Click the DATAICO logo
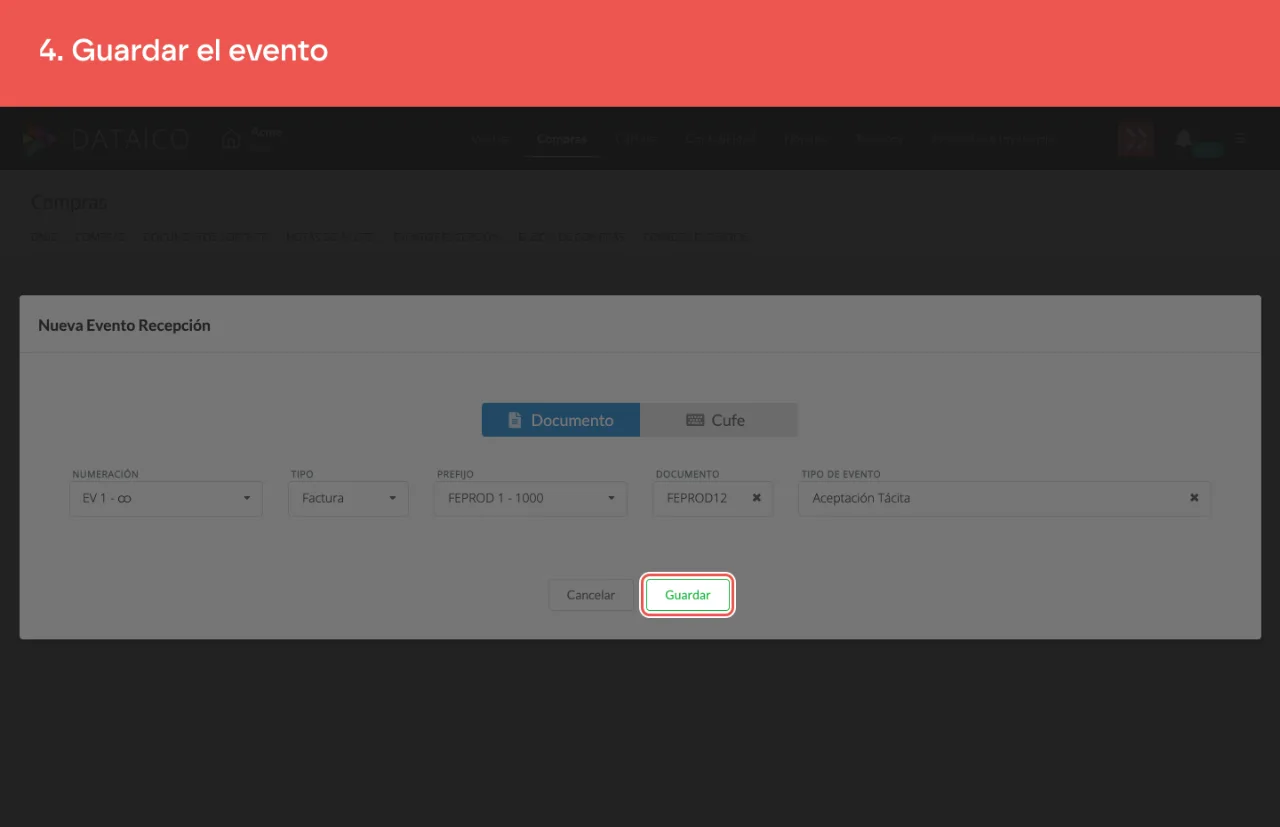1280x827 pixels. click(105, 139)
